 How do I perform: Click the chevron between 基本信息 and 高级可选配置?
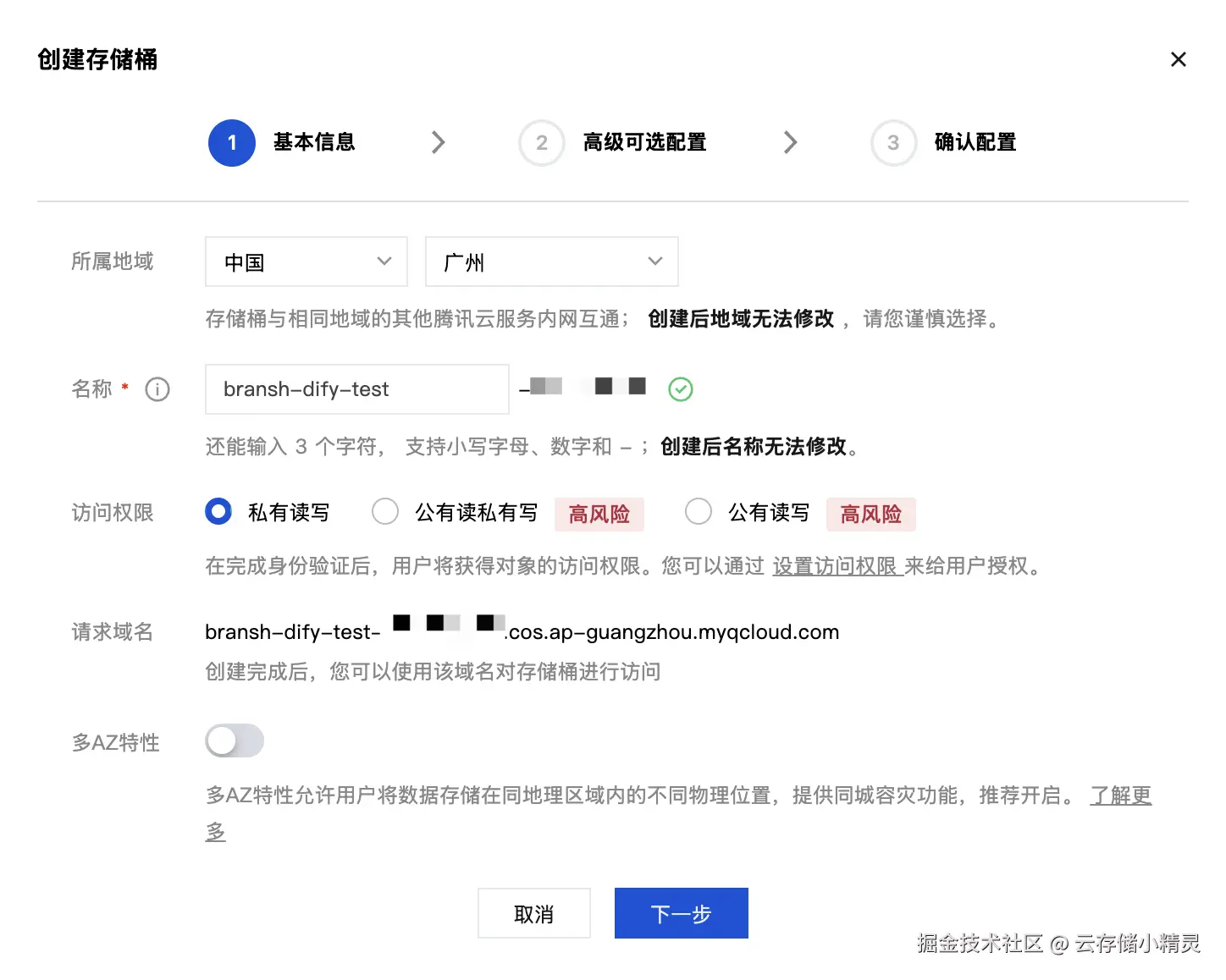438,142
